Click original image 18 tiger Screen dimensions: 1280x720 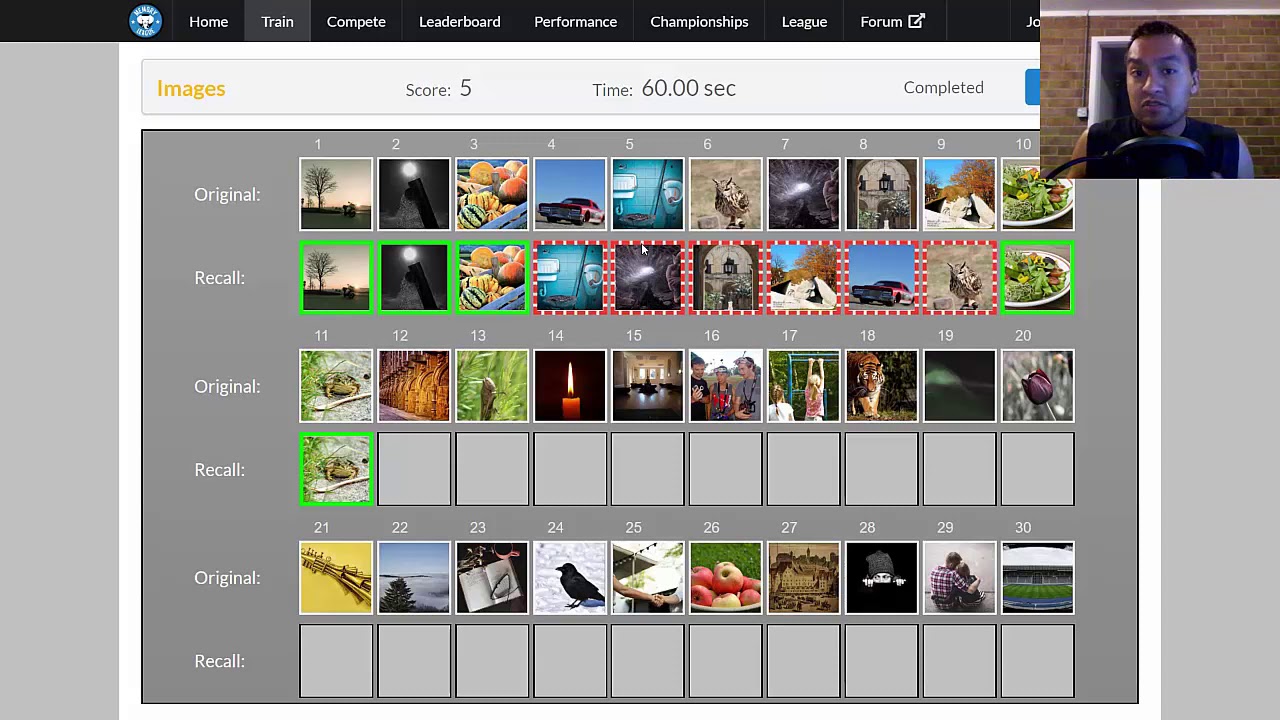882,386
